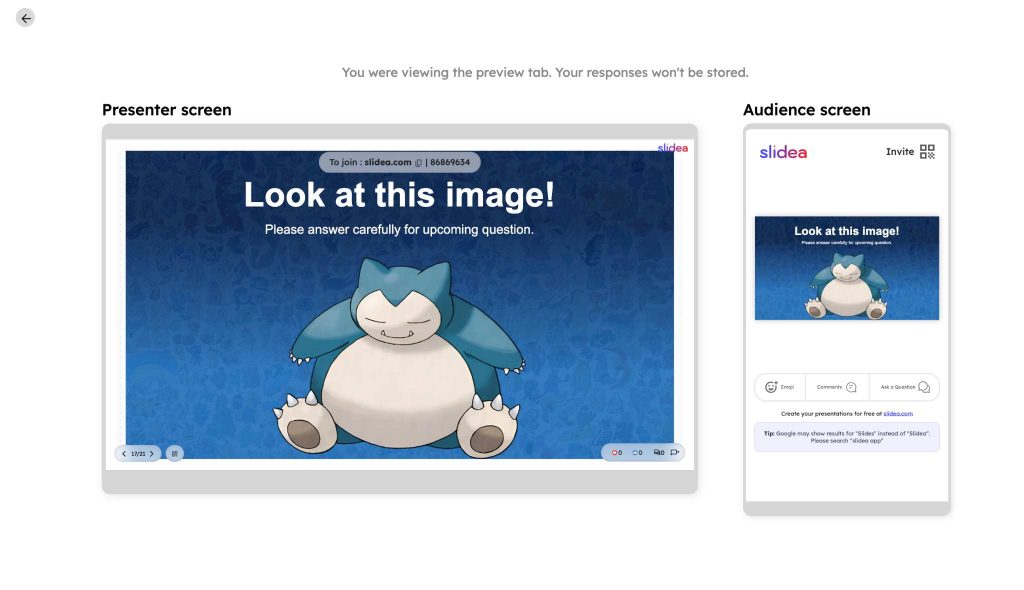The height and width of the screenshot is (590, 1024).
Task: Click the Google search tip box
Action: [x=847, y=436]
